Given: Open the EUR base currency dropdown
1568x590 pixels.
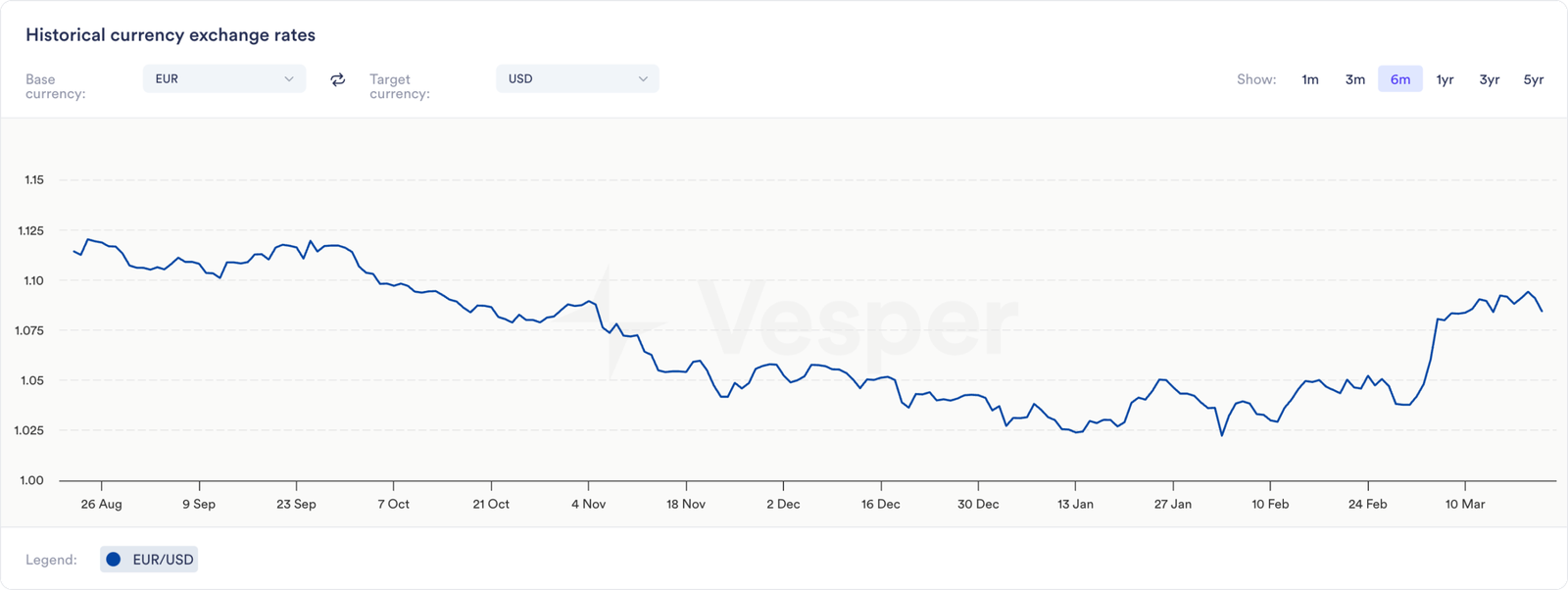Looking at the screenshot, I should tap(223, 79).
